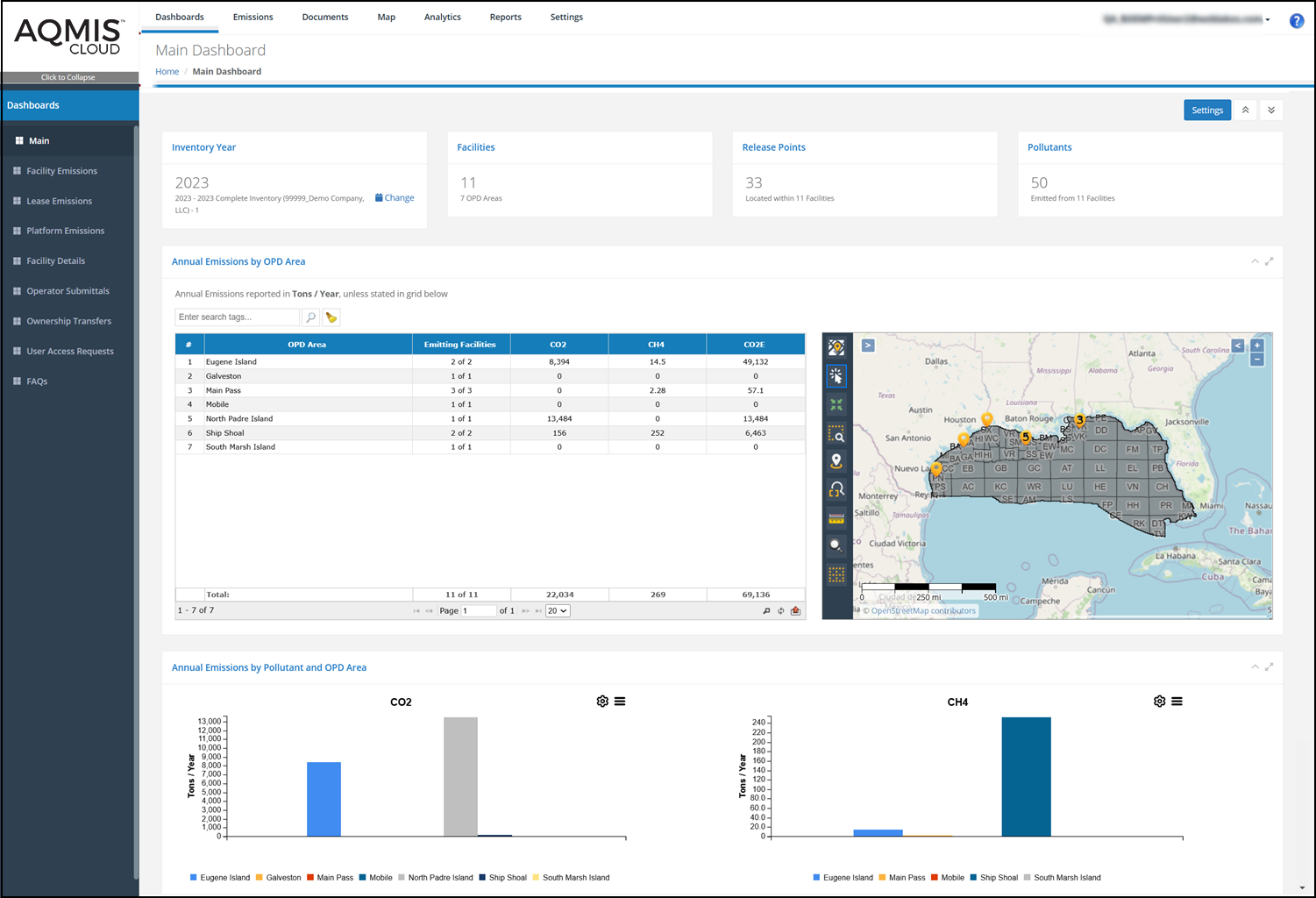Select Lease Emissions in the sidebar
This screenshot has width=1316, height=898.
point(59,201)
